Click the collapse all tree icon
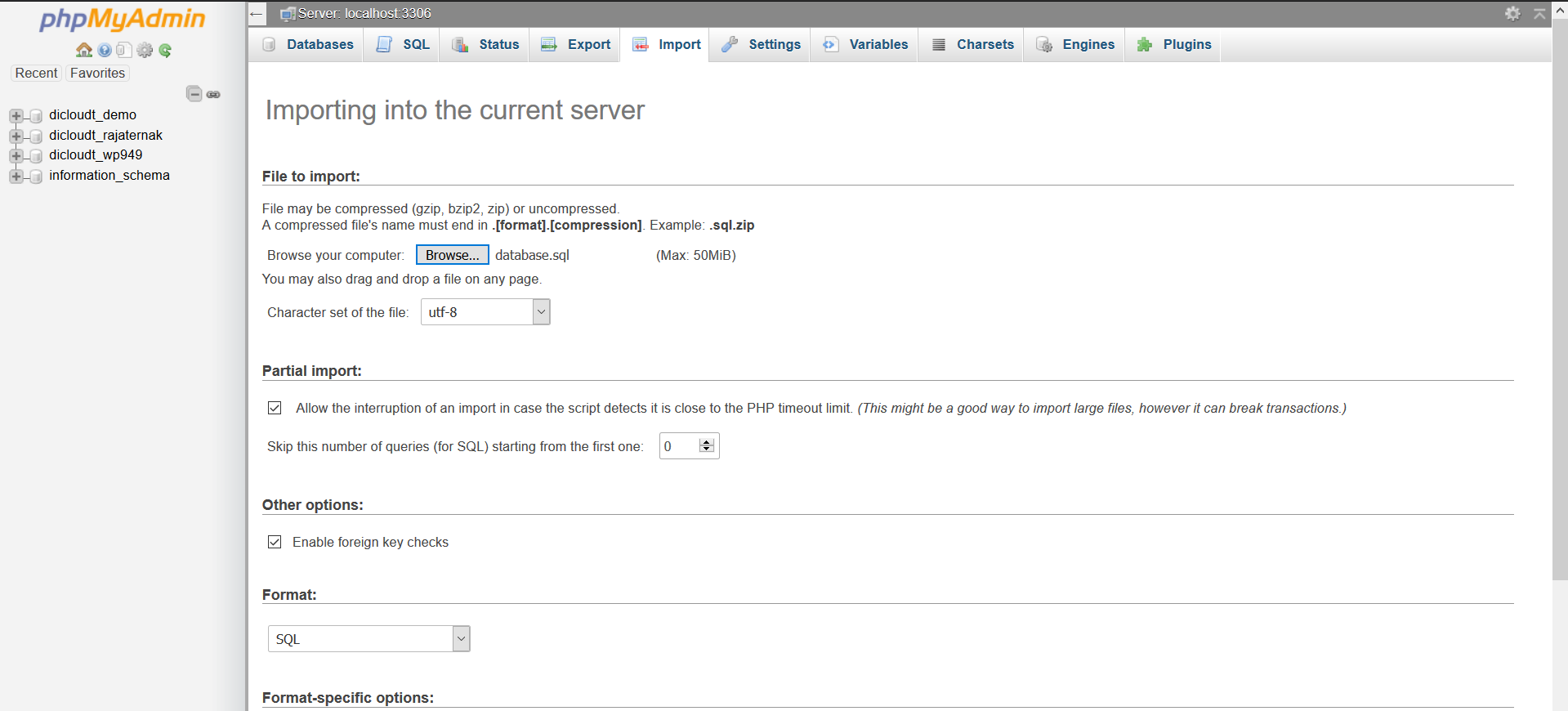 [x=194, y=94]
